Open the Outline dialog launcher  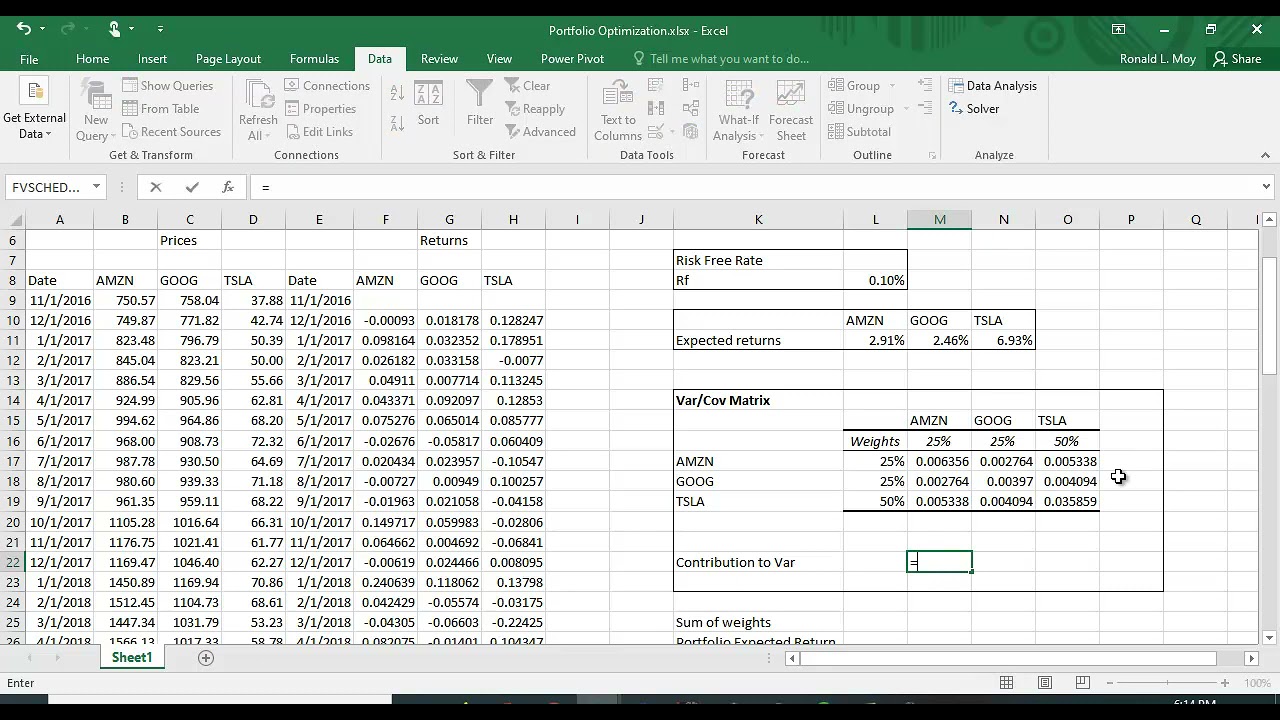[933, 156]
